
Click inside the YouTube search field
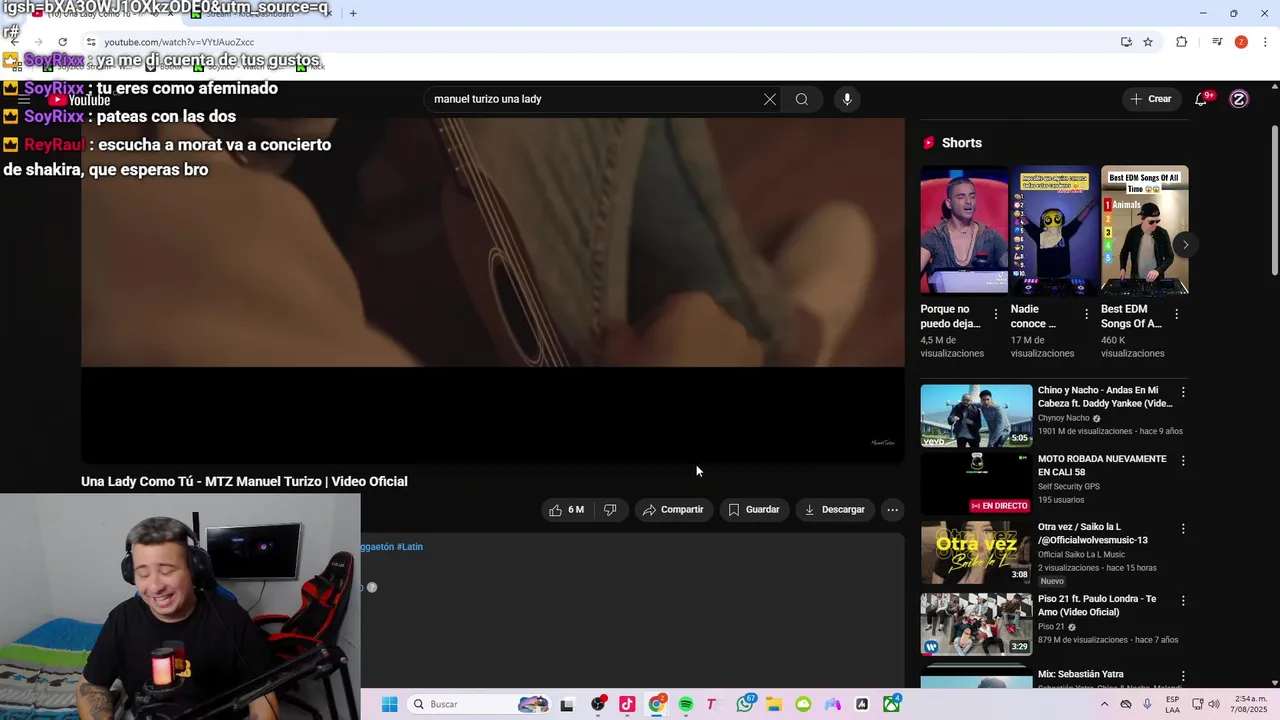[x=595, y=99]
